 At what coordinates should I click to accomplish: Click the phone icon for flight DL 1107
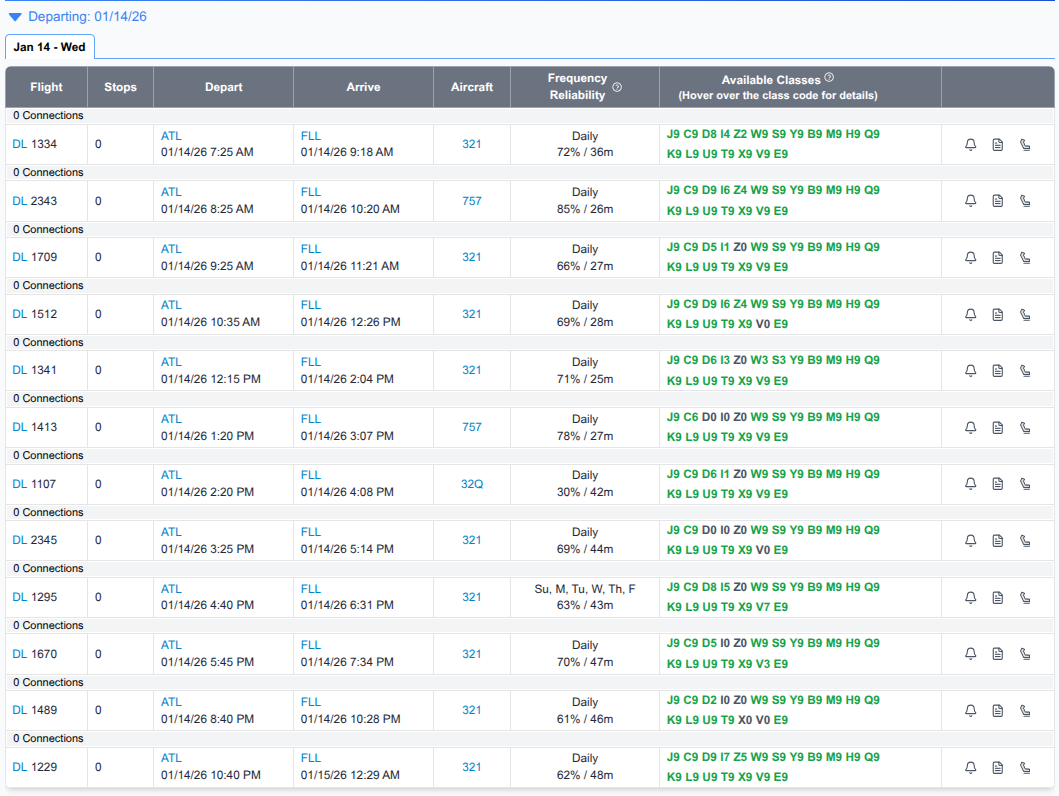click(x=1024, y=483)
